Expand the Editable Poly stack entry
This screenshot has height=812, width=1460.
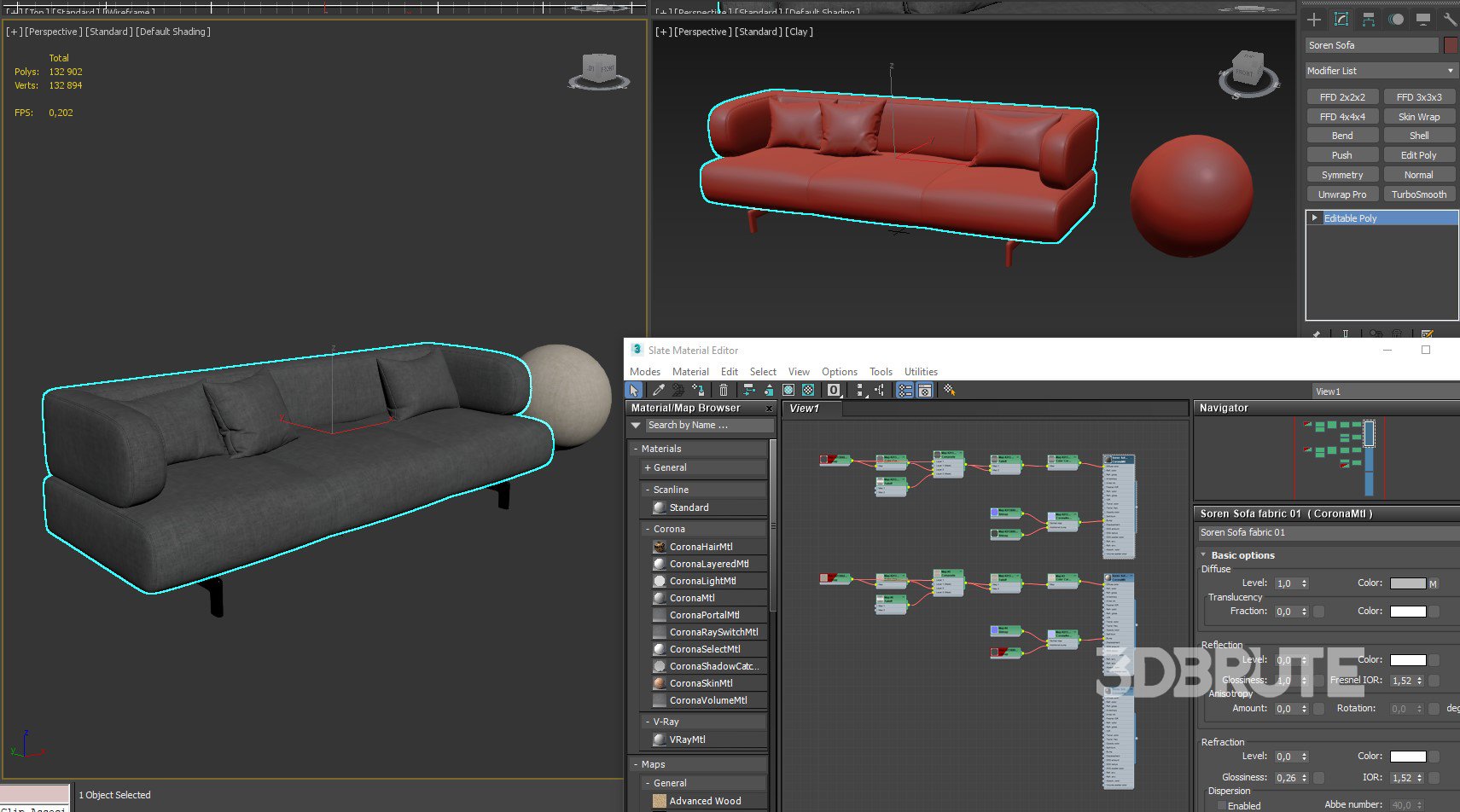[x=1315, y=218]
